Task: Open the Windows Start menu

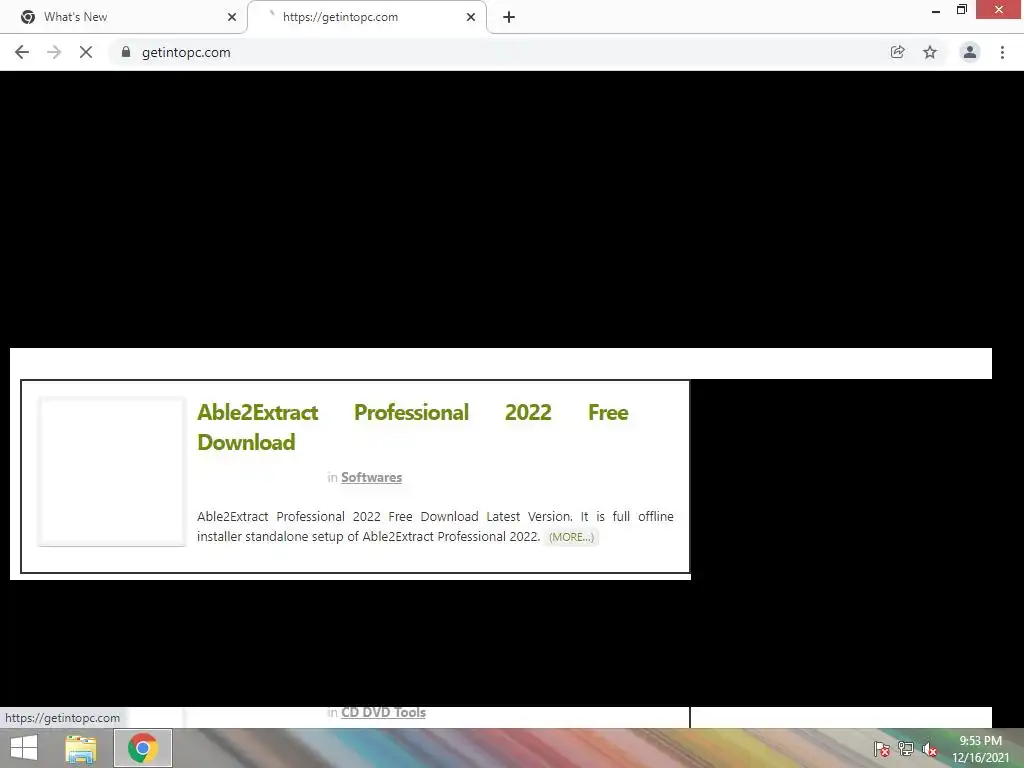Action: pos(24,748)
